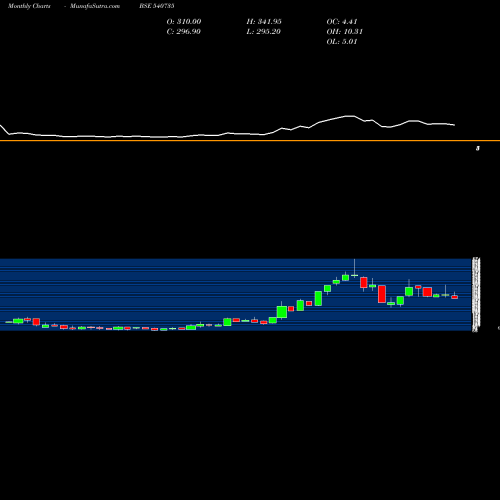Click the 'OC: 4.41' value
This screenshot has width=500, height=500.
(342, 22)
